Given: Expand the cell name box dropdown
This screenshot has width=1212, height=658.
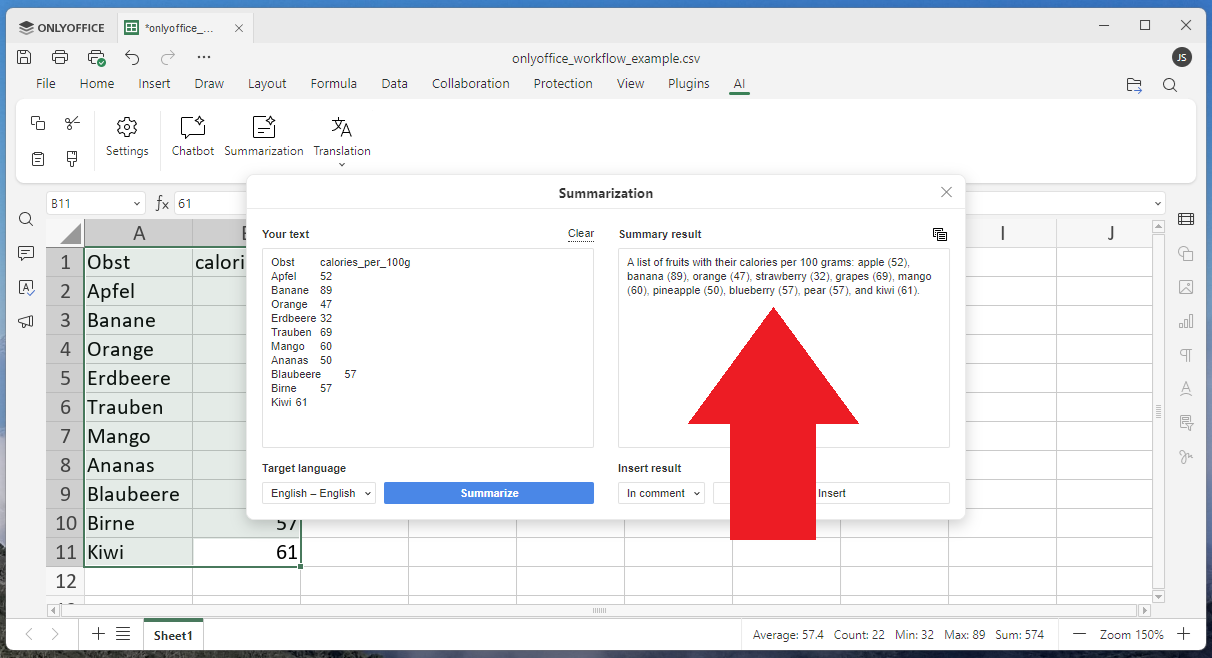Looking at the screenshot, I should pyautogui.click(x=137, y=204).
